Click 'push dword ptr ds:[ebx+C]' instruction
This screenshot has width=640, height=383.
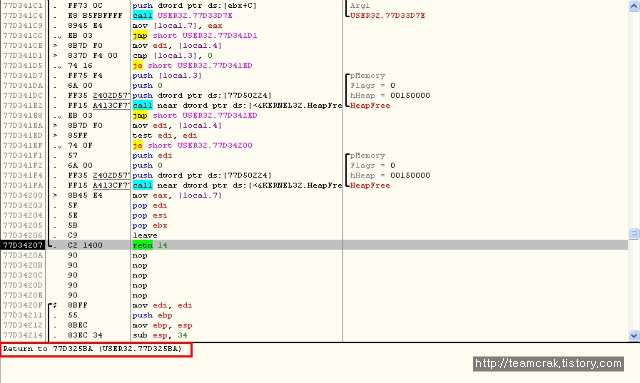point(195,6)
